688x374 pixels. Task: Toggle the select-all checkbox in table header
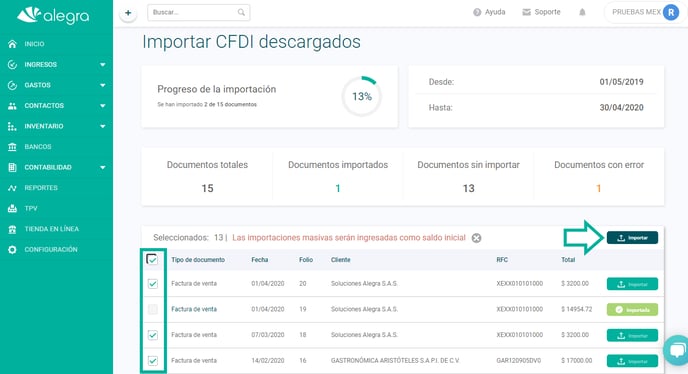point(152,259)
